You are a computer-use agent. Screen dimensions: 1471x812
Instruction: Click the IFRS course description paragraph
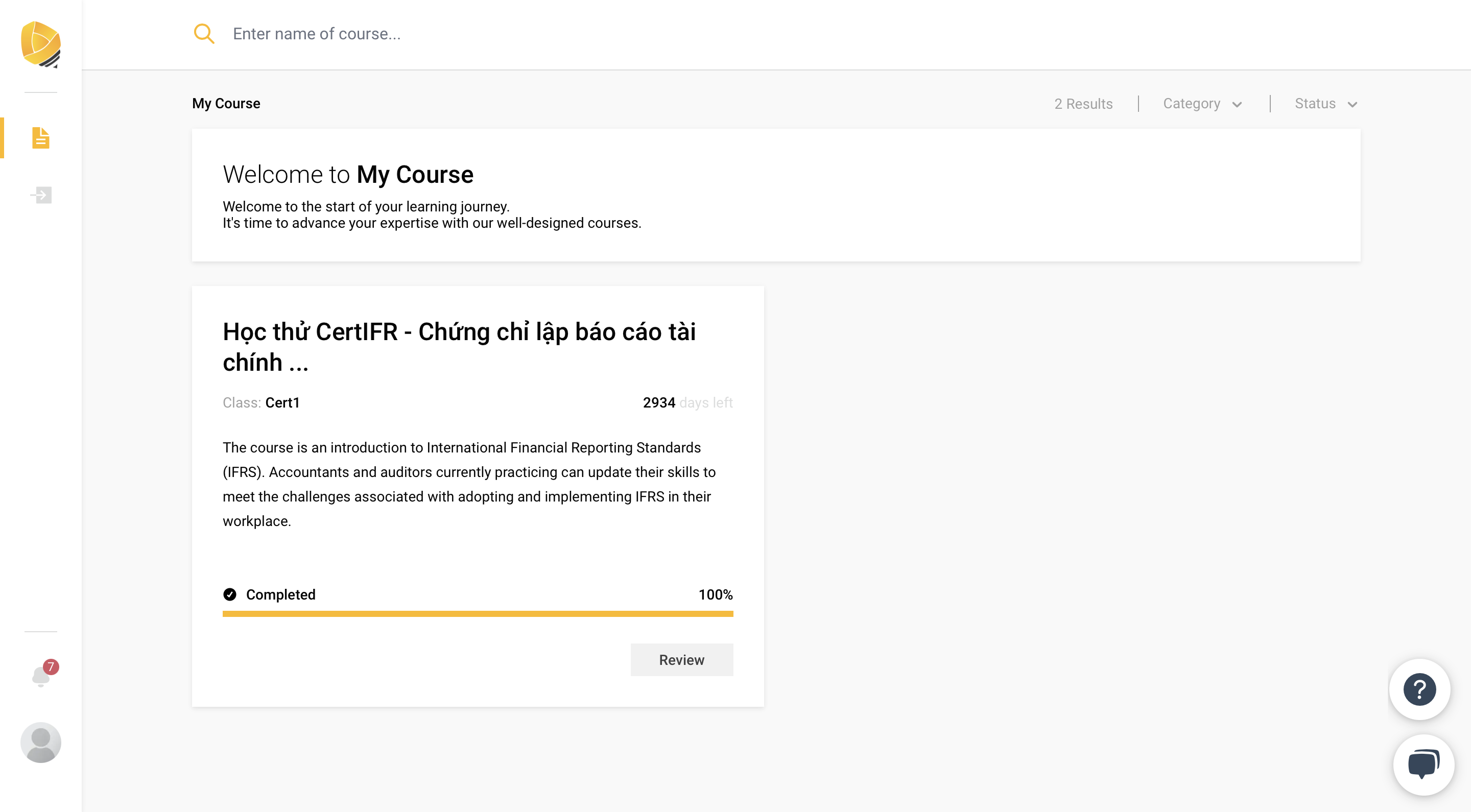coord(469,484)
